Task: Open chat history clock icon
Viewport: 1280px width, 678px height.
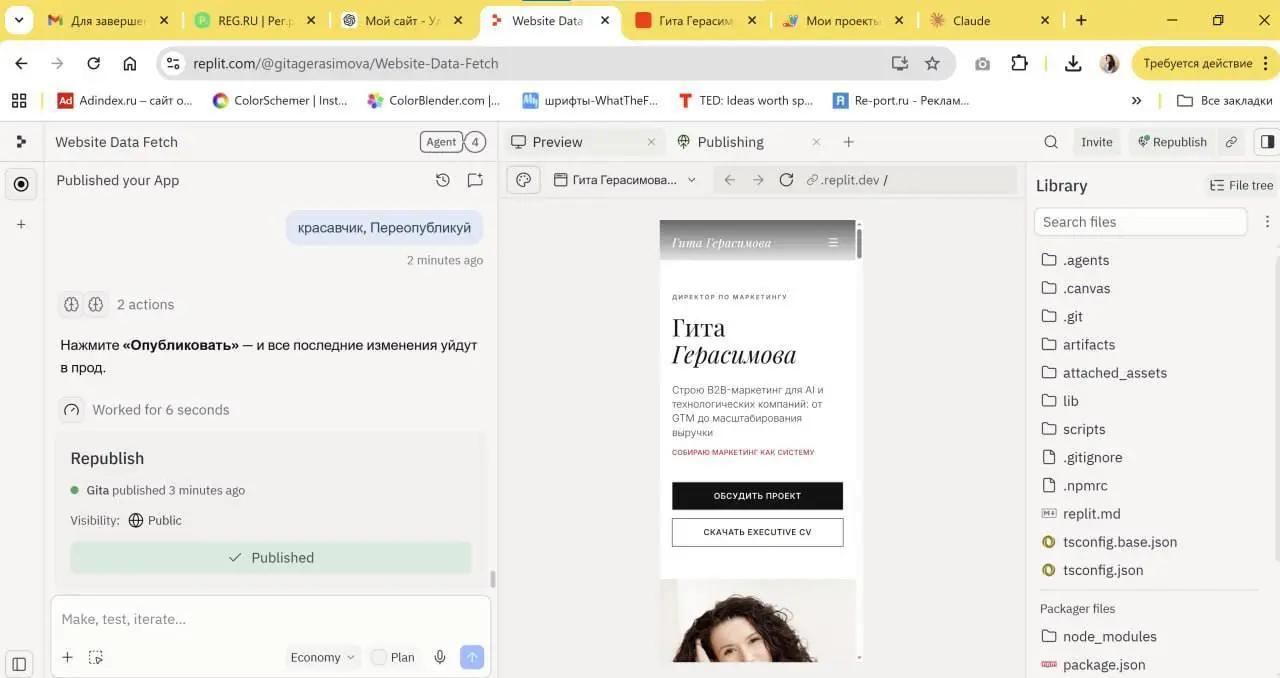Action: (x=443, y=181)
